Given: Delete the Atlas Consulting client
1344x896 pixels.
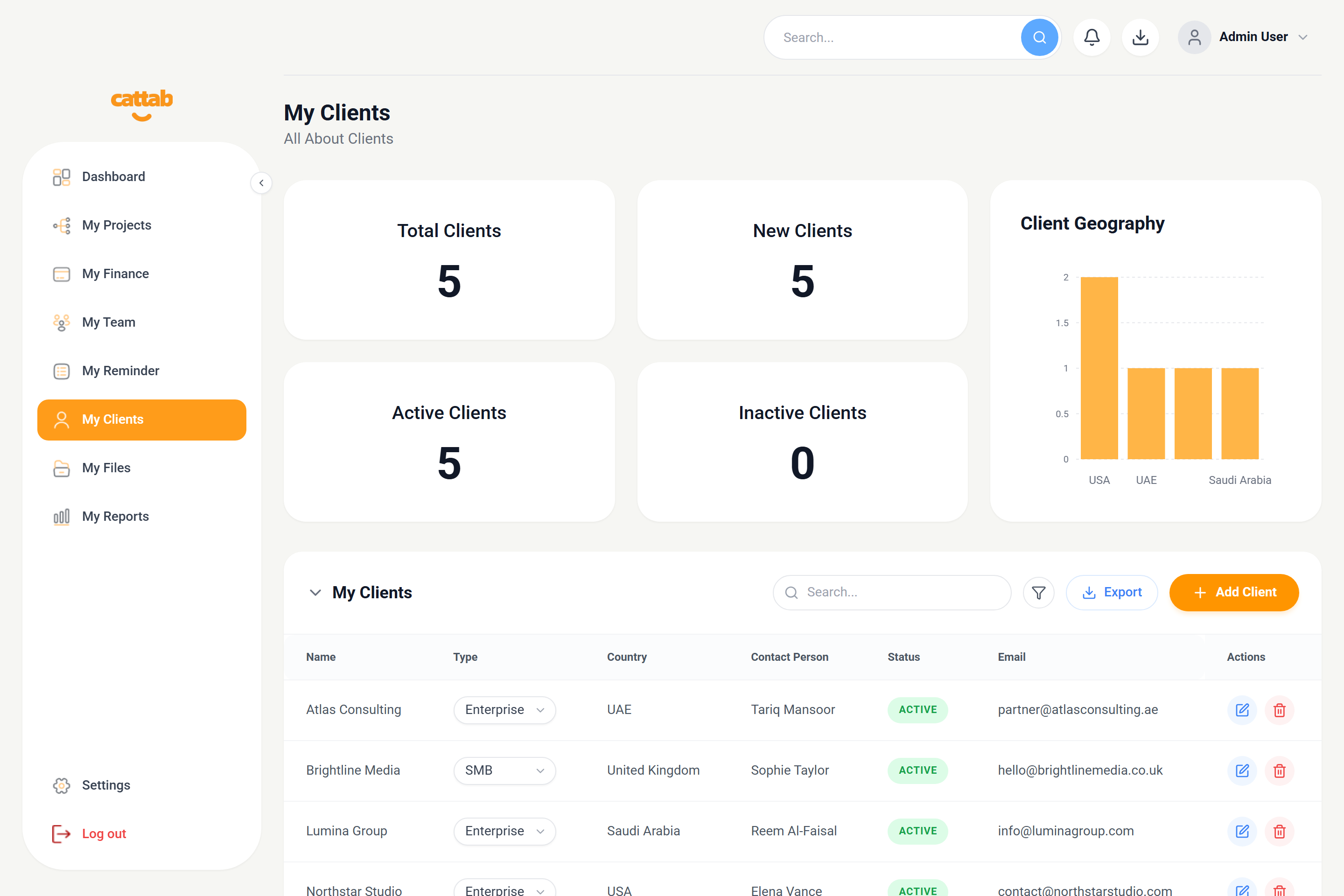Looking at the screenshot, I should pyautogui.click(x=1279, y=710).
